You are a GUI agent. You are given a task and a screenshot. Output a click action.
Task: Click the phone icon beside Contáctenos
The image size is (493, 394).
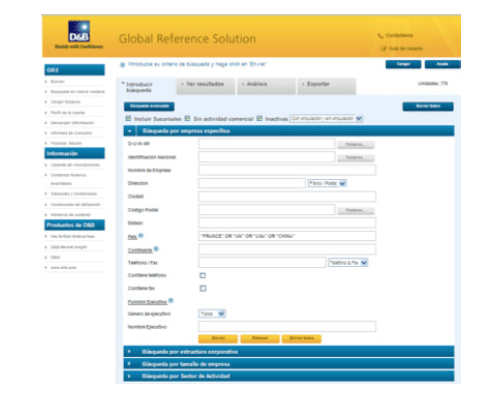tap(380, 36)
